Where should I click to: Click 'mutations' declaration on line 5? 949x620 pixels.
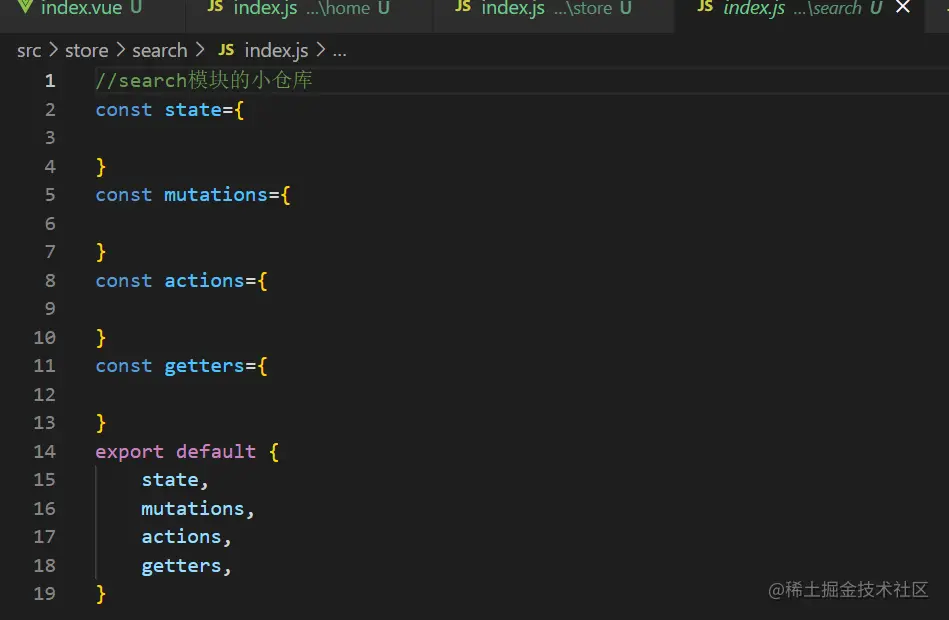pyautogui.click(x=216, y=195)
